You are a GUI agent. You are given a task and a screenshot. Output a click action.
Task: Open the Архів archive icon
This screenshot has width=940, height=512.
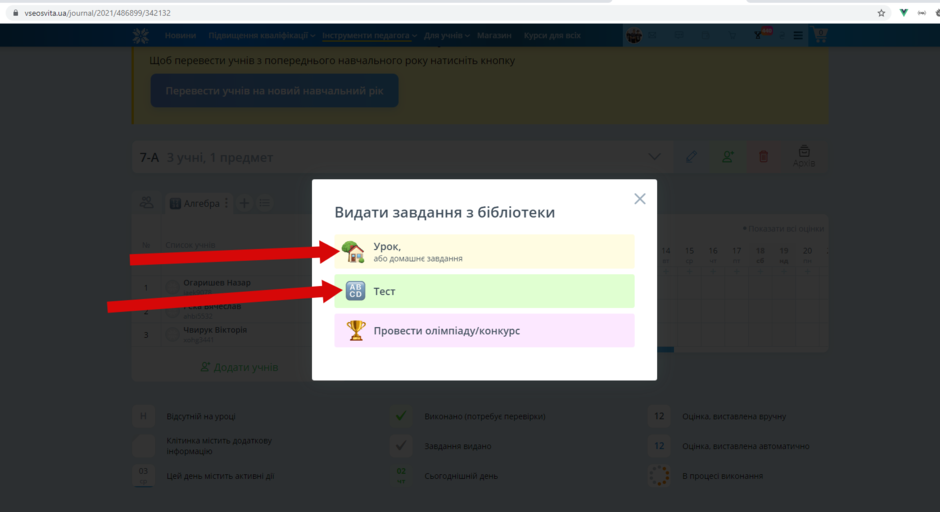tap(804, 156)
